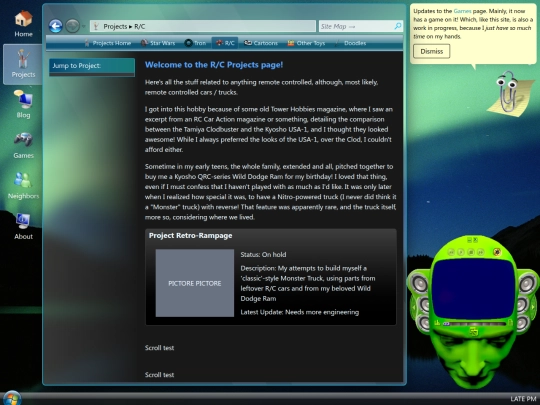The width and height of the screenshot is (540, 405).
Task: Click the icon below the seek bar
Action: [x=474, y=331]
